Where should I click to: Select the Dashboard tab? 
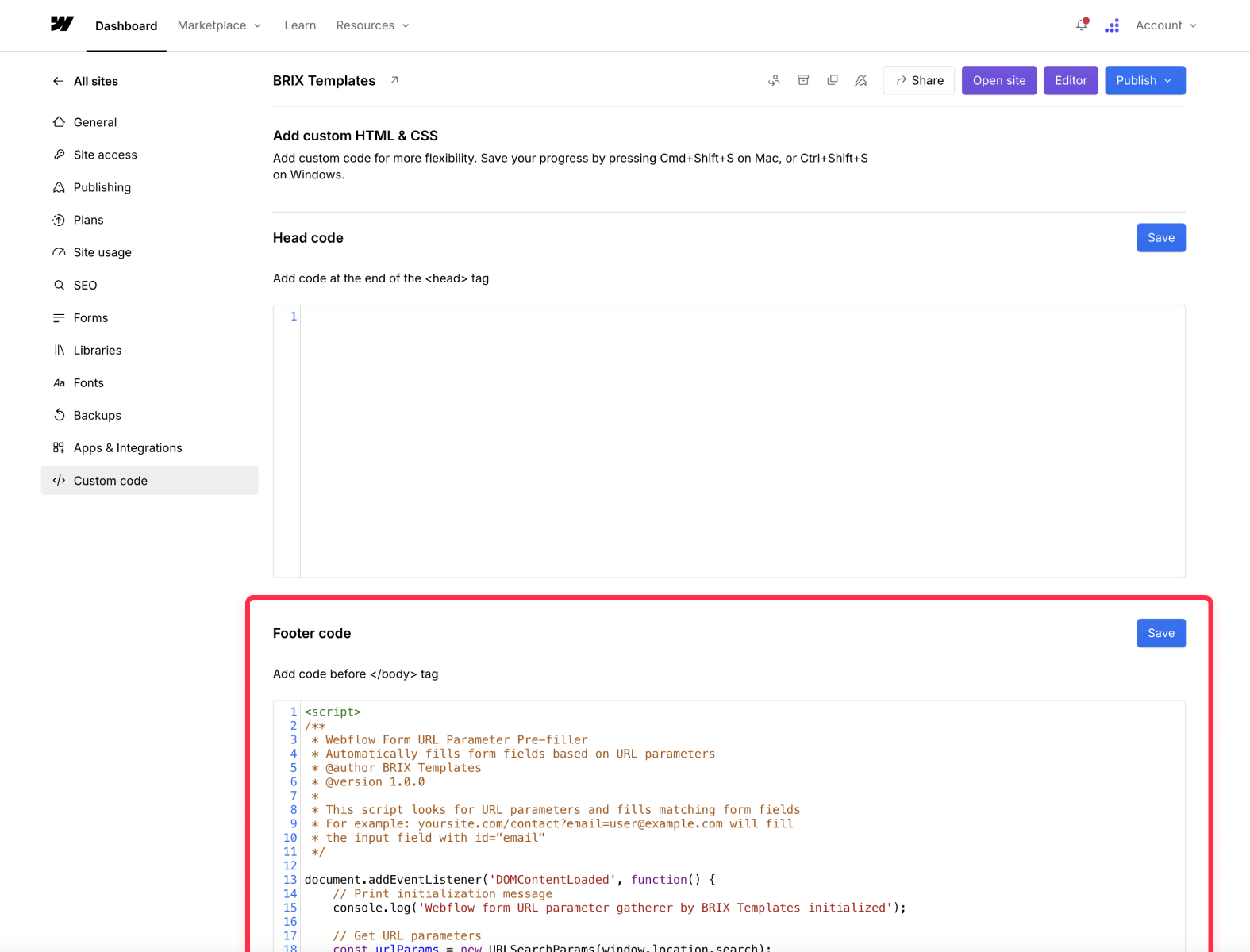pyautogui.click(x=126, y=25)
